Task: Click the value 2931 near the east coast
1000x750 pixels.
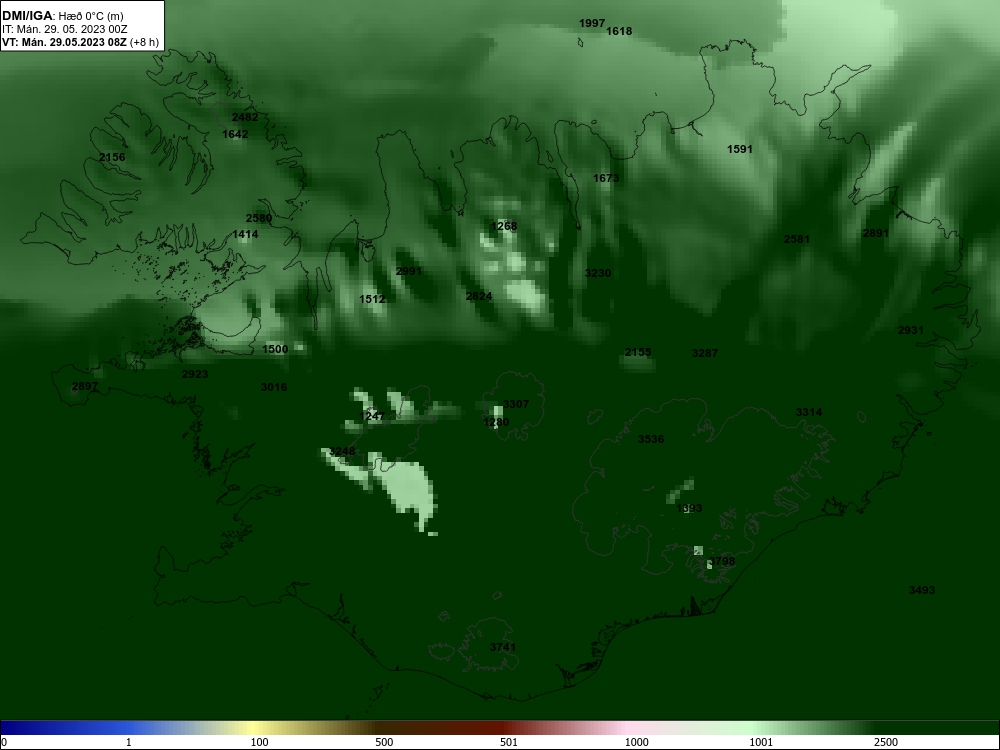Action: tap(911, 330)
